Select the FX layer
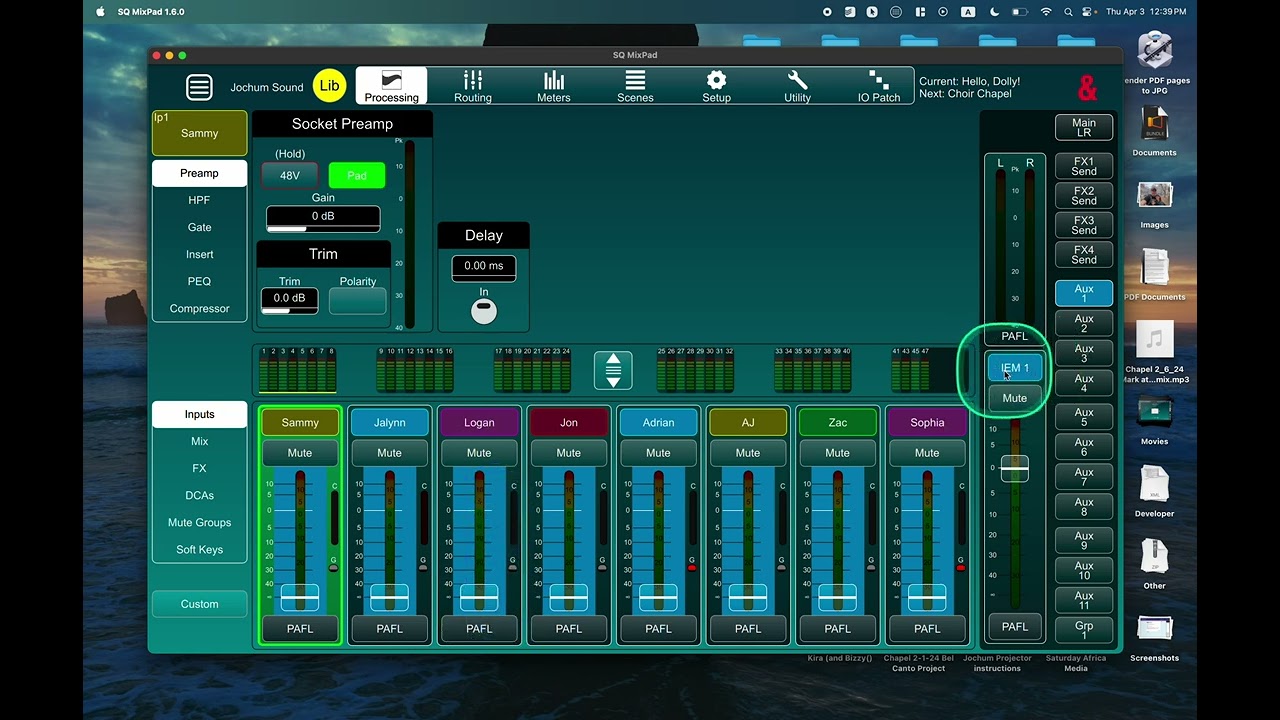This screenshot has width=1280, height=720. (199, 468)
